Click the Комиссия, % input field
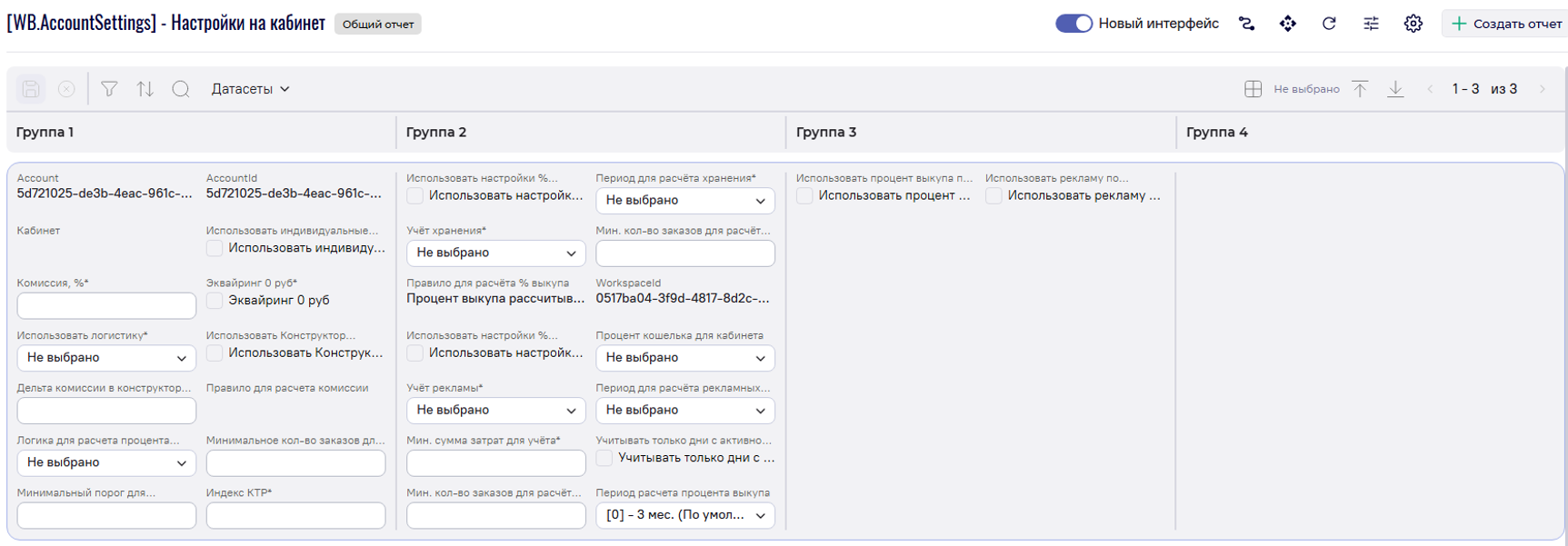The height and width of the screenshot is (546, 1568). 106,305
